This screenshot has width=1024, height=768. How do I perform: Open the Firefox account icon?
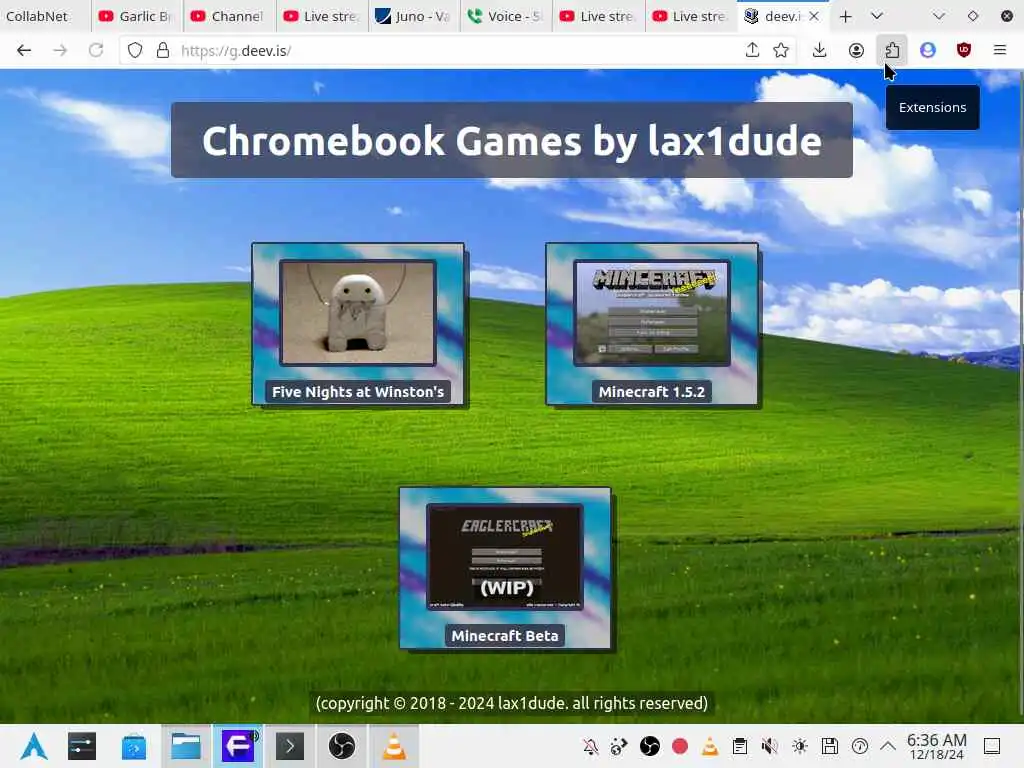click(856, 50)
